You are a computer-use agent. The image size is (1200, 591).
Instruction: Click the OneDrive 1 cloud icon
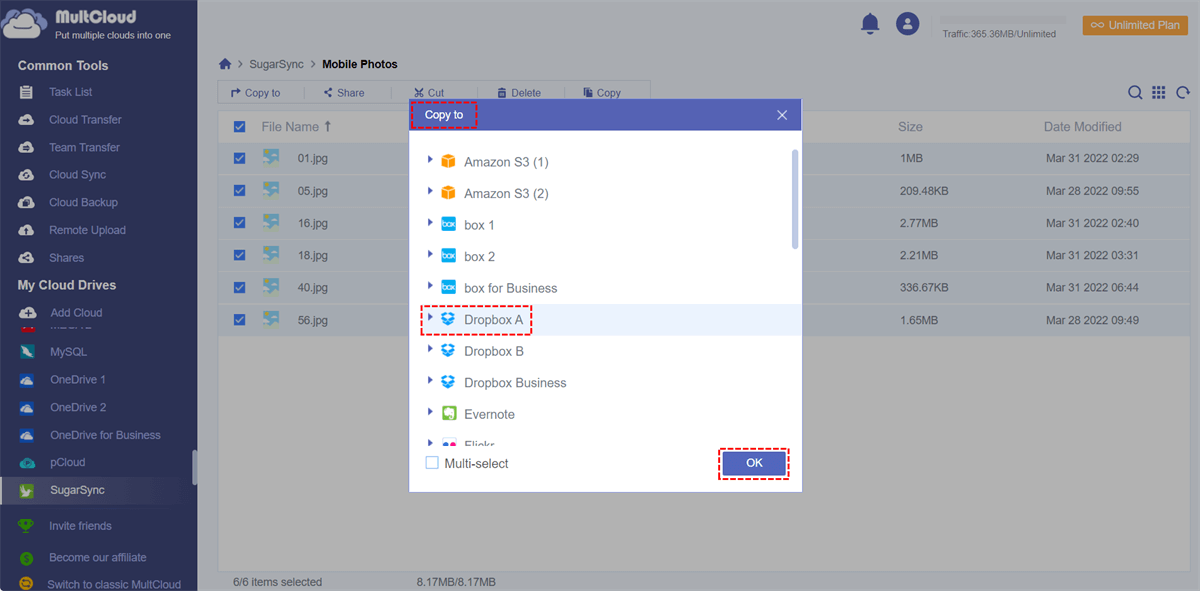(28, 380)
